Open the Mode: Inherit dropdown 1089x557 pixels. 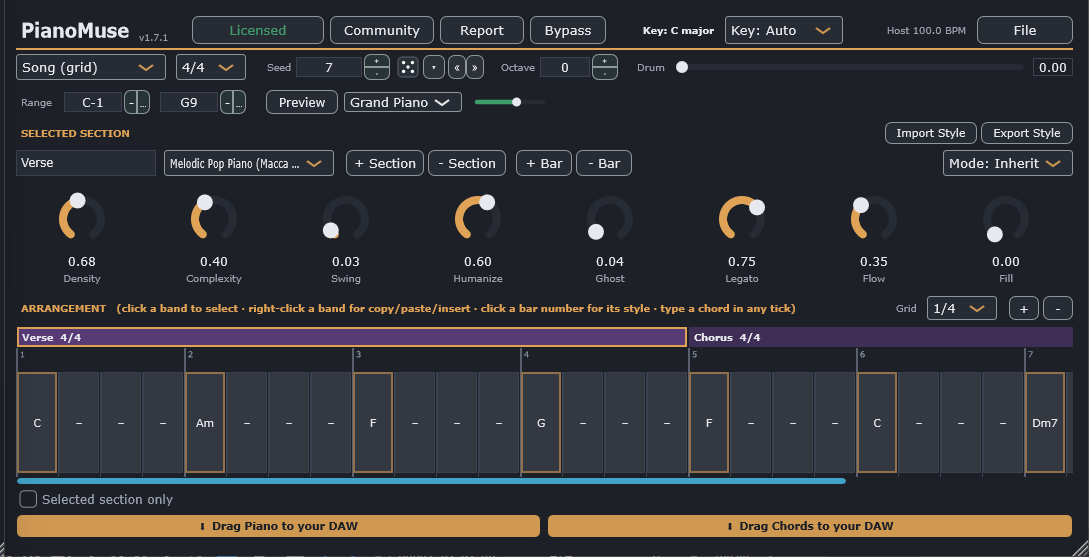tap(1008, 163)
